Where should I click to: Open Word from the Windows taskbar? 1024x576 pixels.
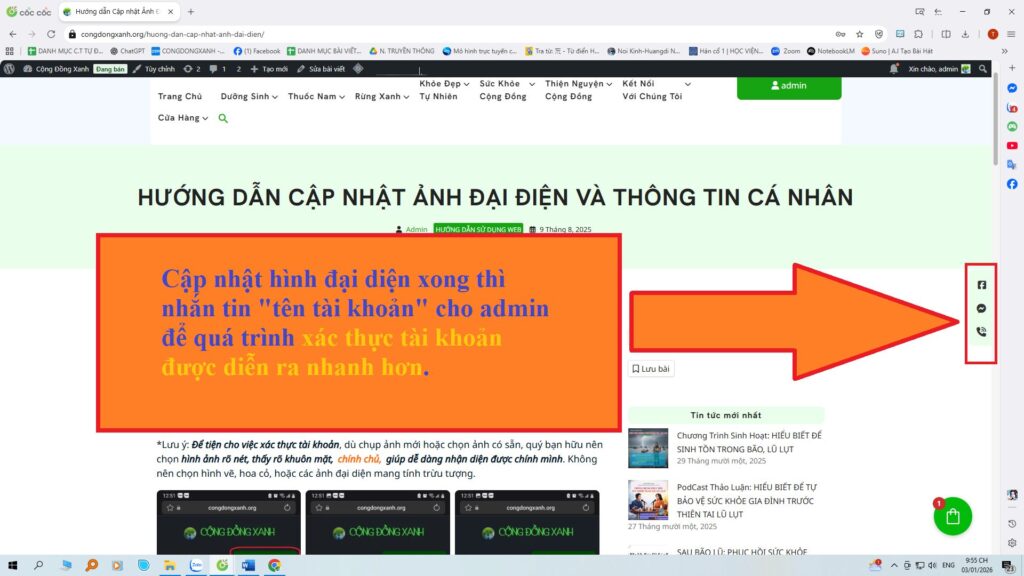click(248, 565)
